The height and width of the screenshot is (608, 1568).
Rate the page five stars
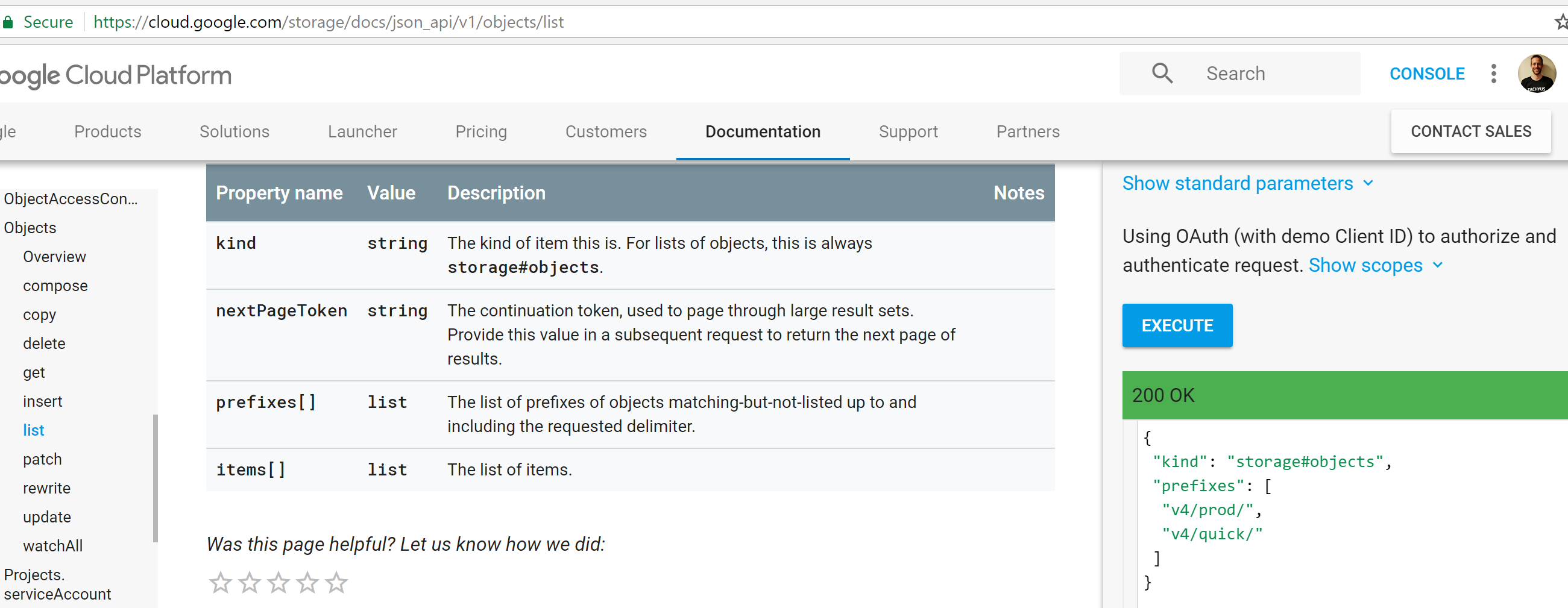pos(336,582)
